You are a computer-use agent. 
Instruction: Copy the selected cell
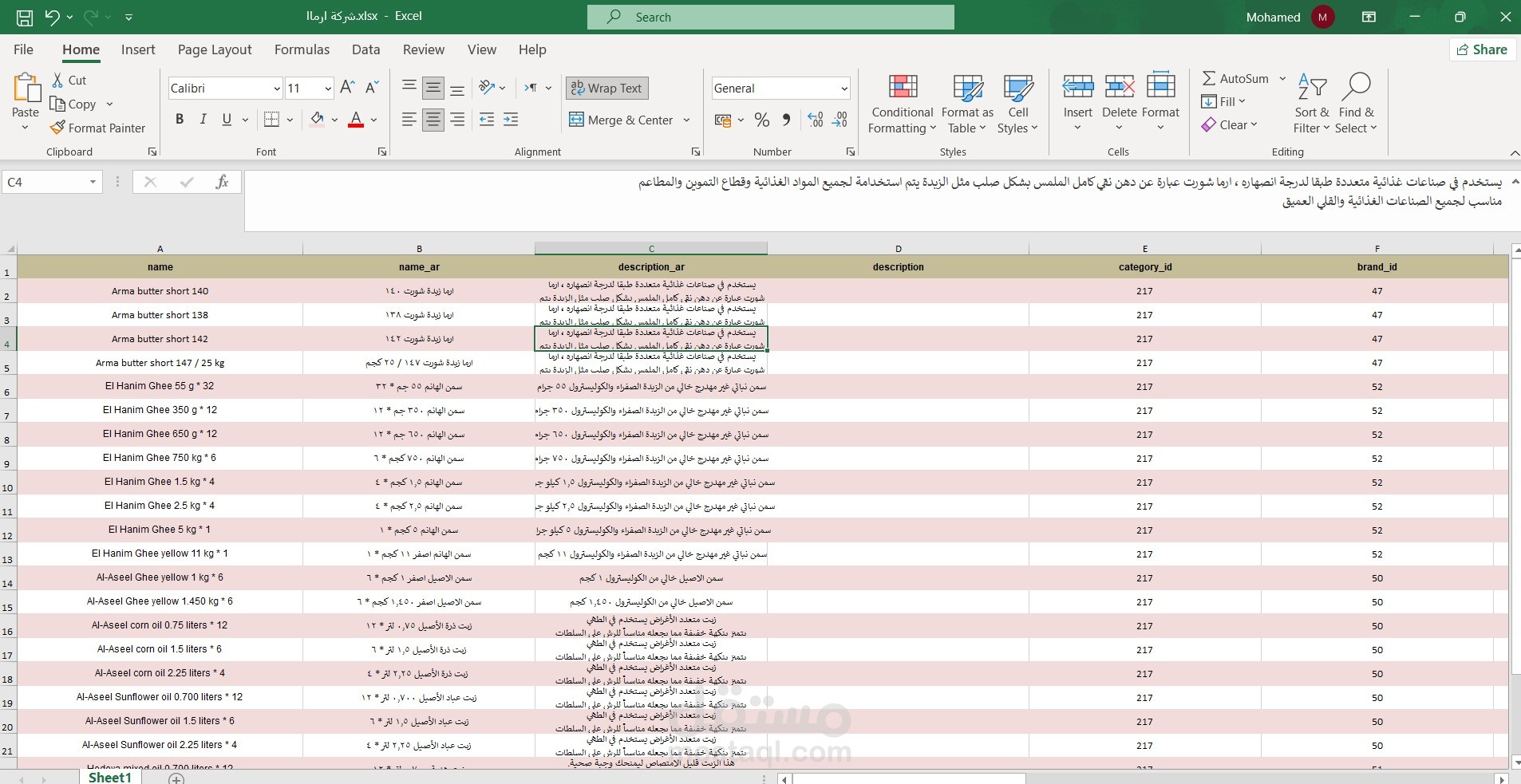pos(73,104)
